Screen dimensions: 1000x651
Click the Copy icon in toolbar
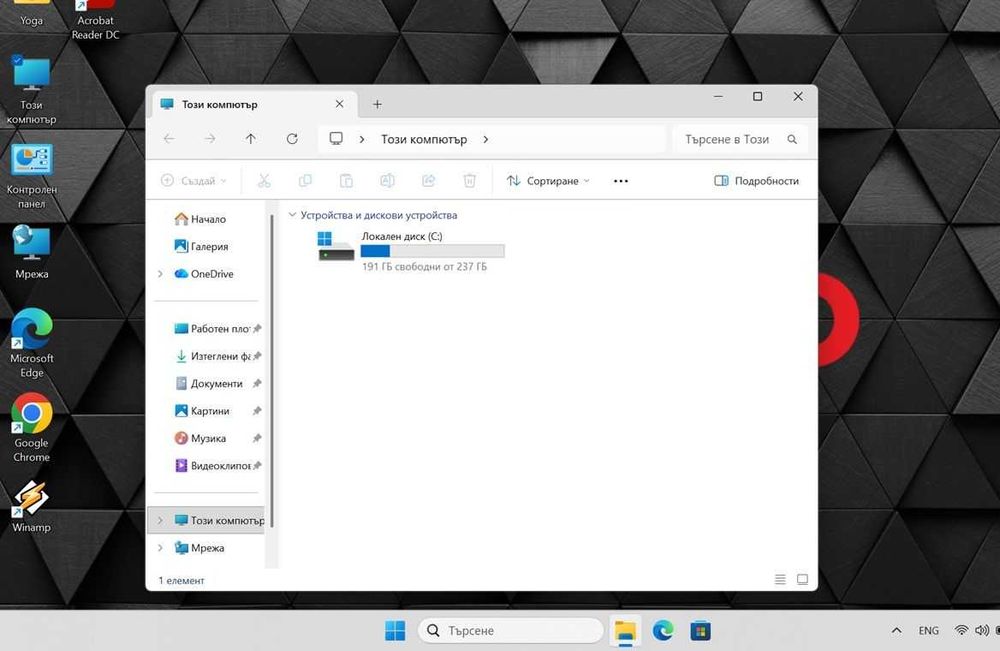point(305,181)
